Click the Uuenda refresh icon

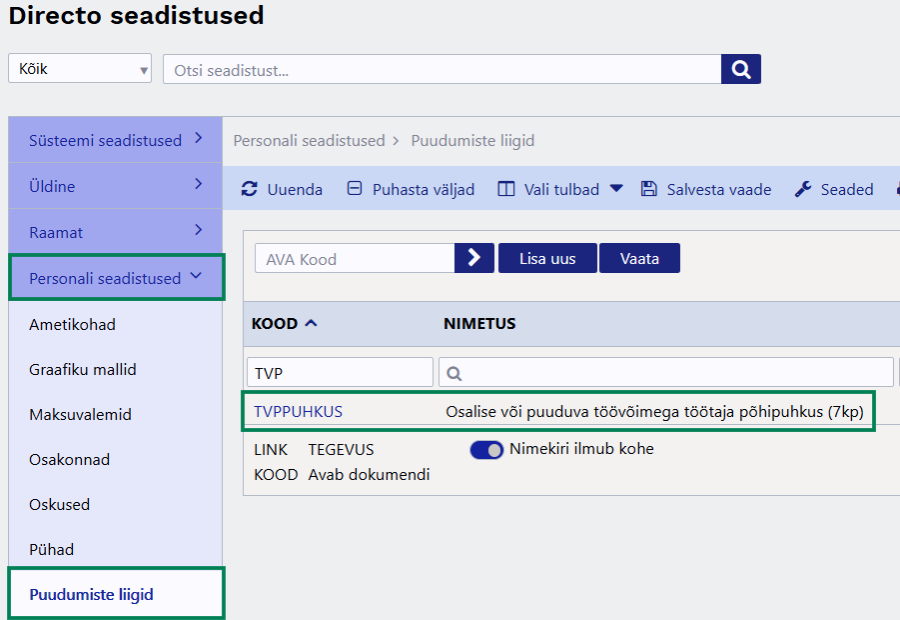[250, 189]
